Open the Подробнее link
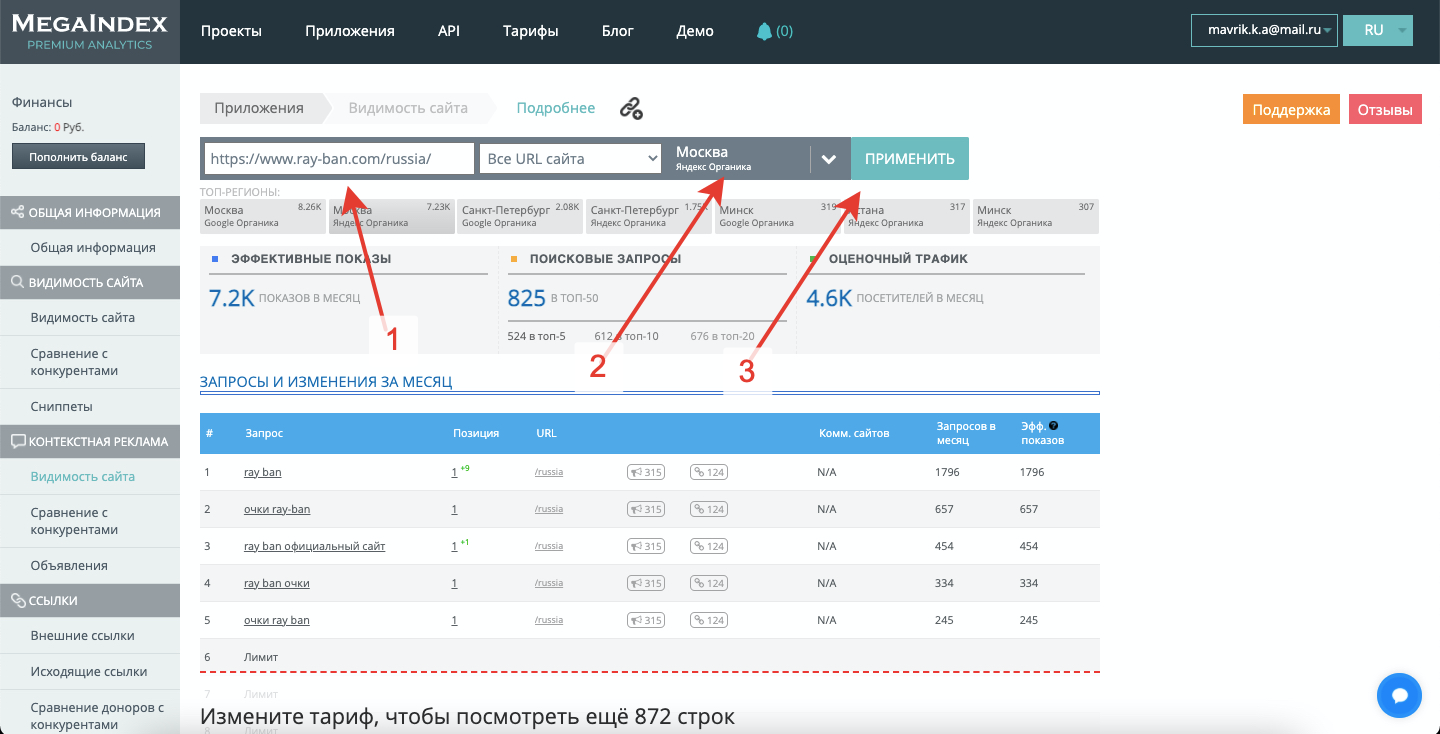Viewport: 1440px width, 734px height. point(555,108)
